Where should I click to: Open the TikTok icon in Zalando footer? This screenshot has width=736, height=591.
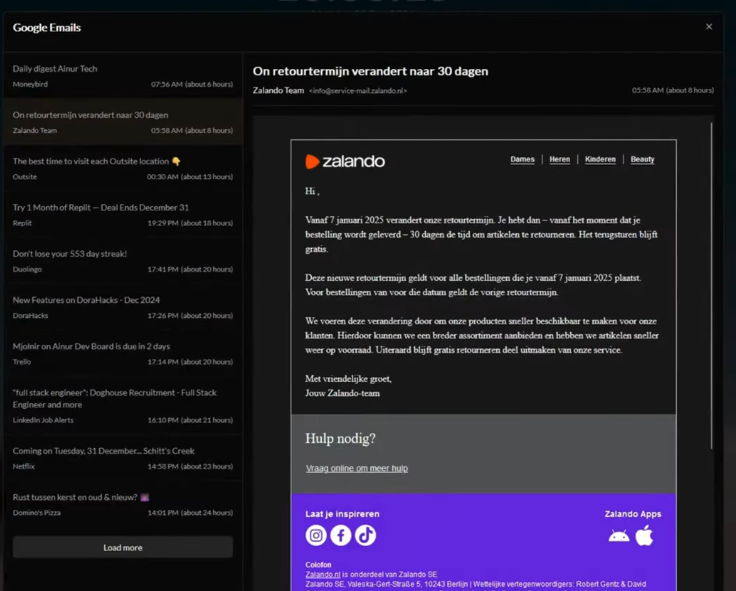[x=366, y=535]
